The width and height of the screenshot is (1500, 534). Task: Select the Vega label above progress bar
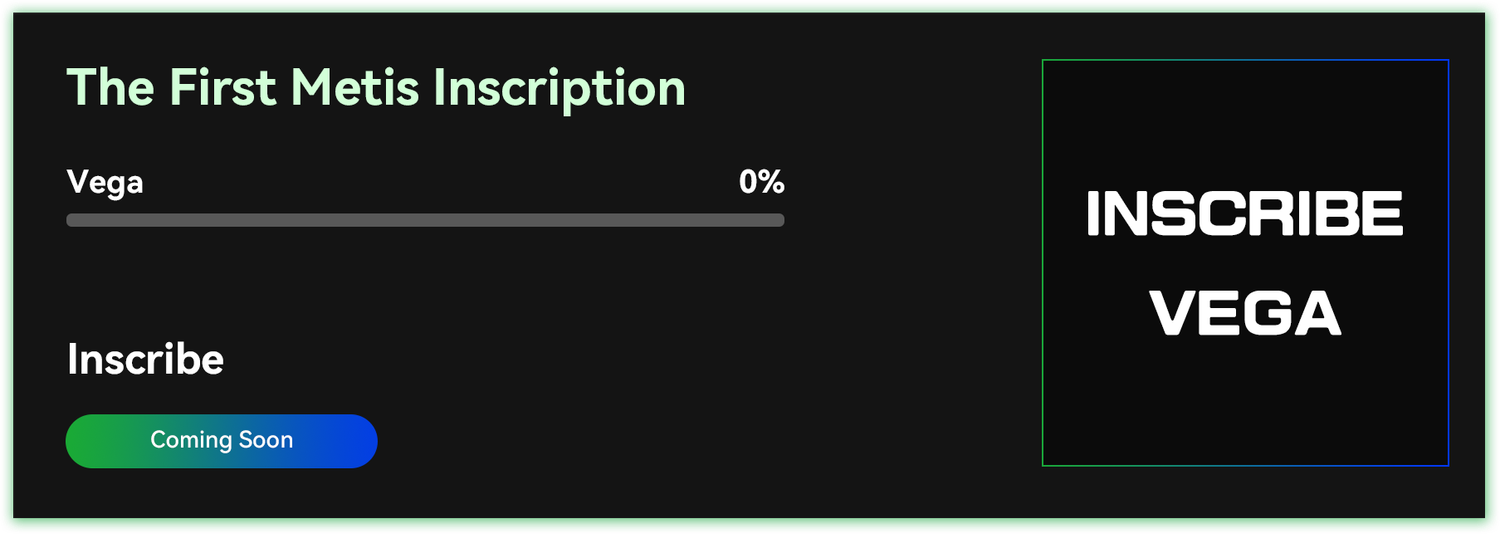click(105, 183)
